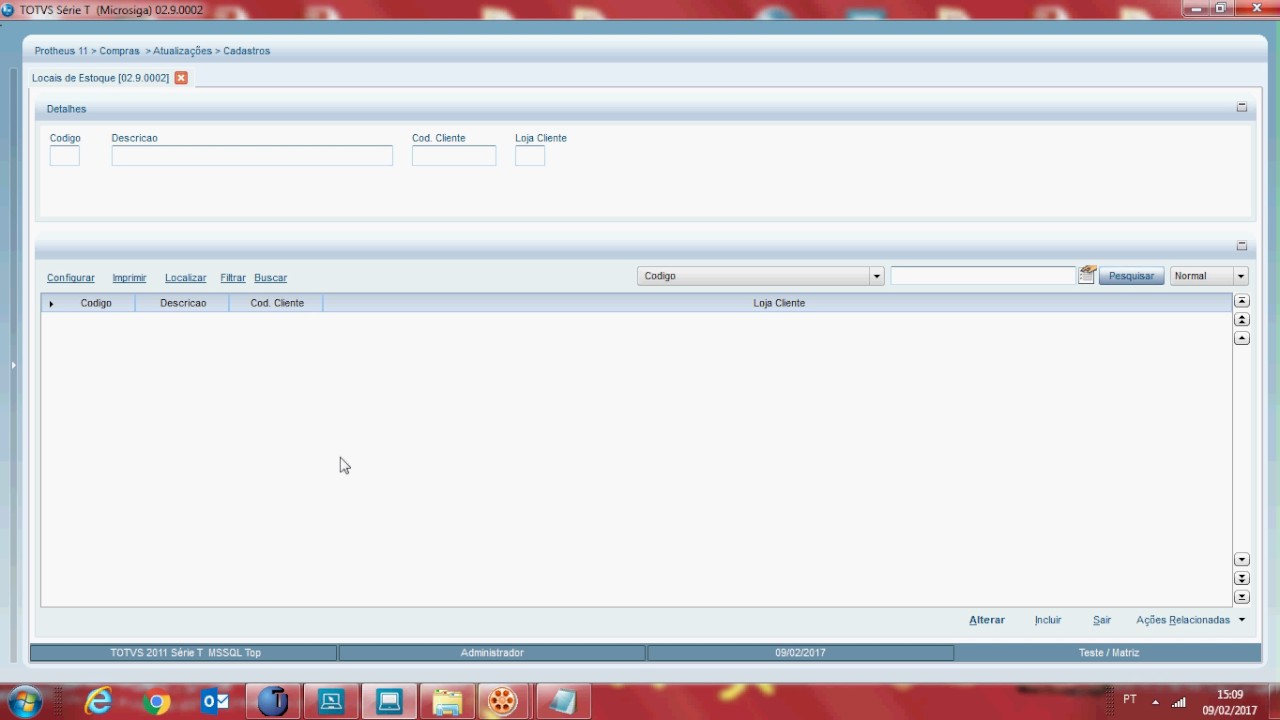The image size is (1280, 720).
Task: Focus the Descricao input field
Action: pyautogui.click(x=252, y=156)
